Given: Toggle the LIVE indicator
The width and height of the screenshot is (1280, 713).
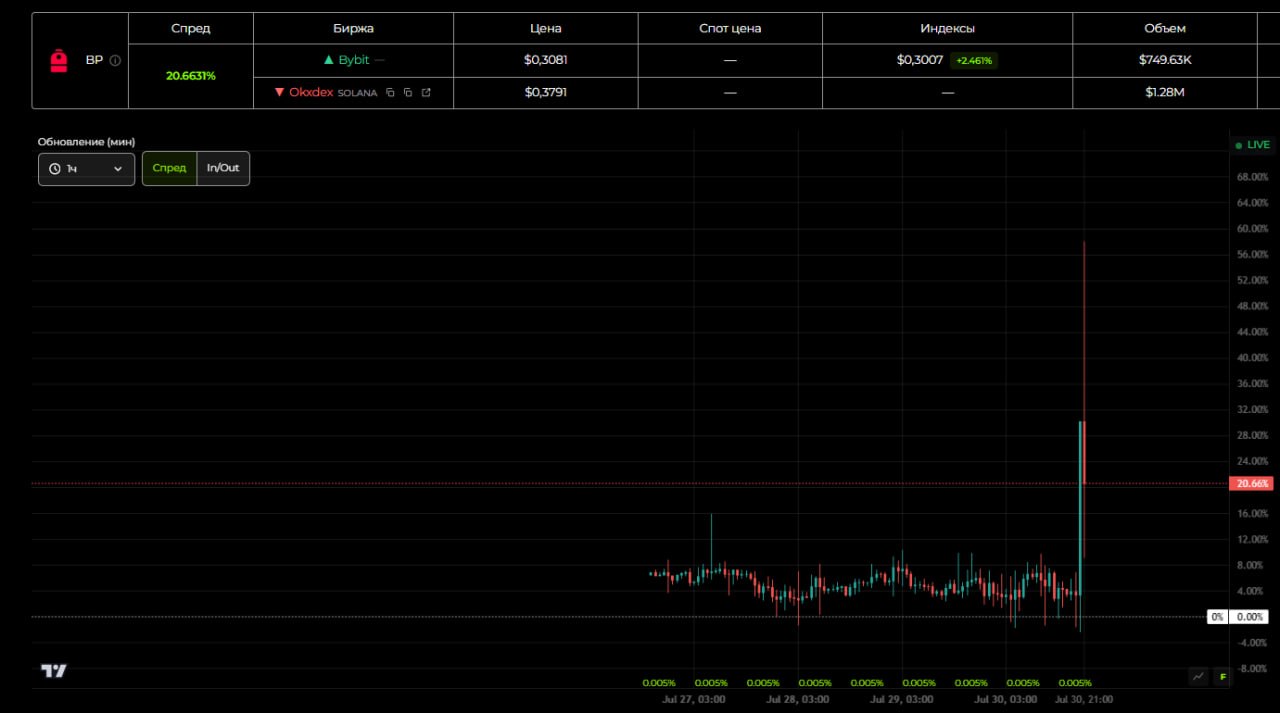Looking at the screenshot, I should click(1251, 145).
